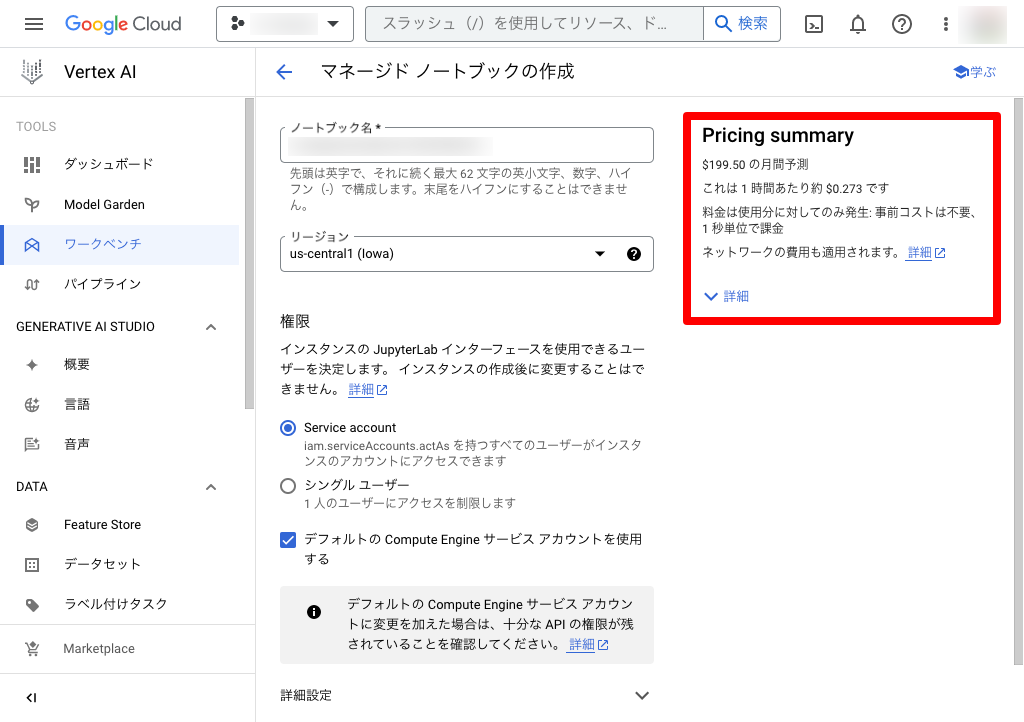Open the three-dot more options menu

946,24
